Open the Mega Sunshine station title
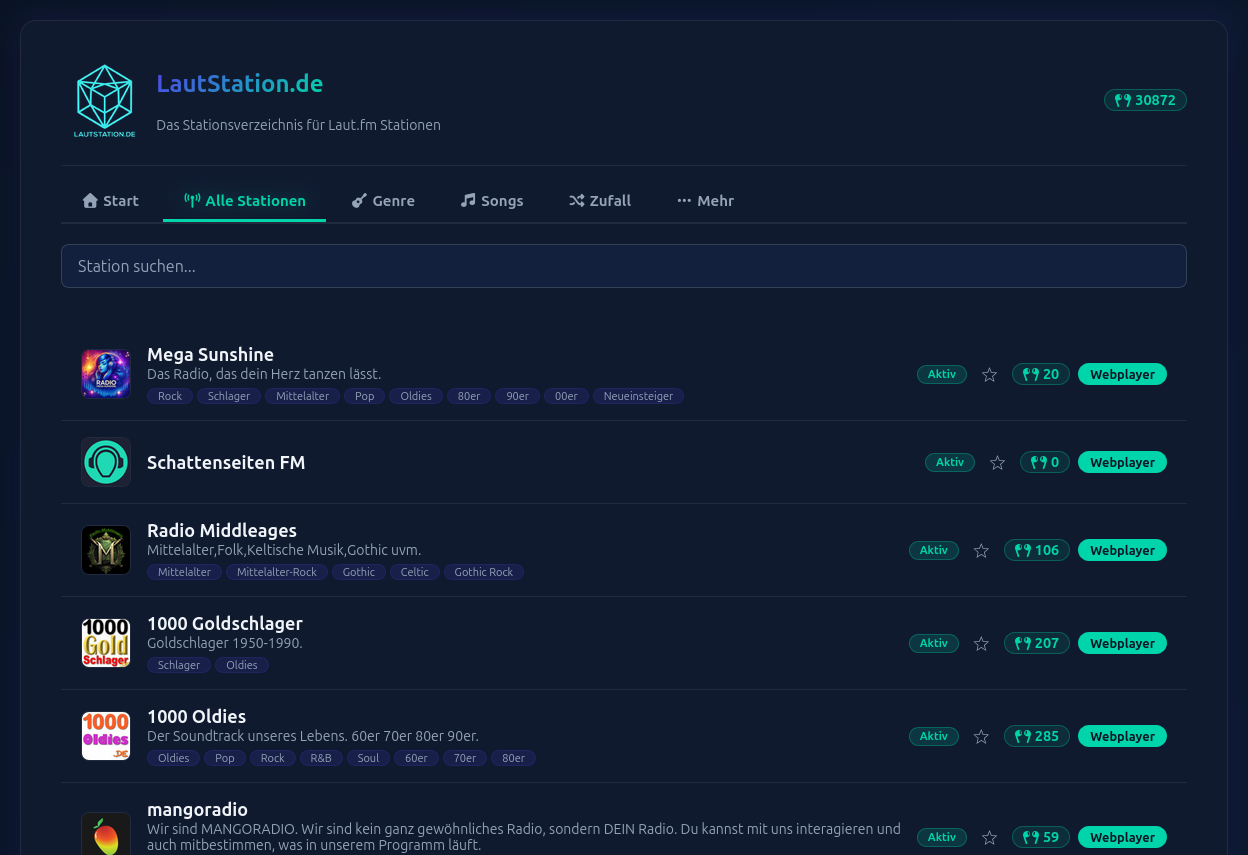 [210, 354]
